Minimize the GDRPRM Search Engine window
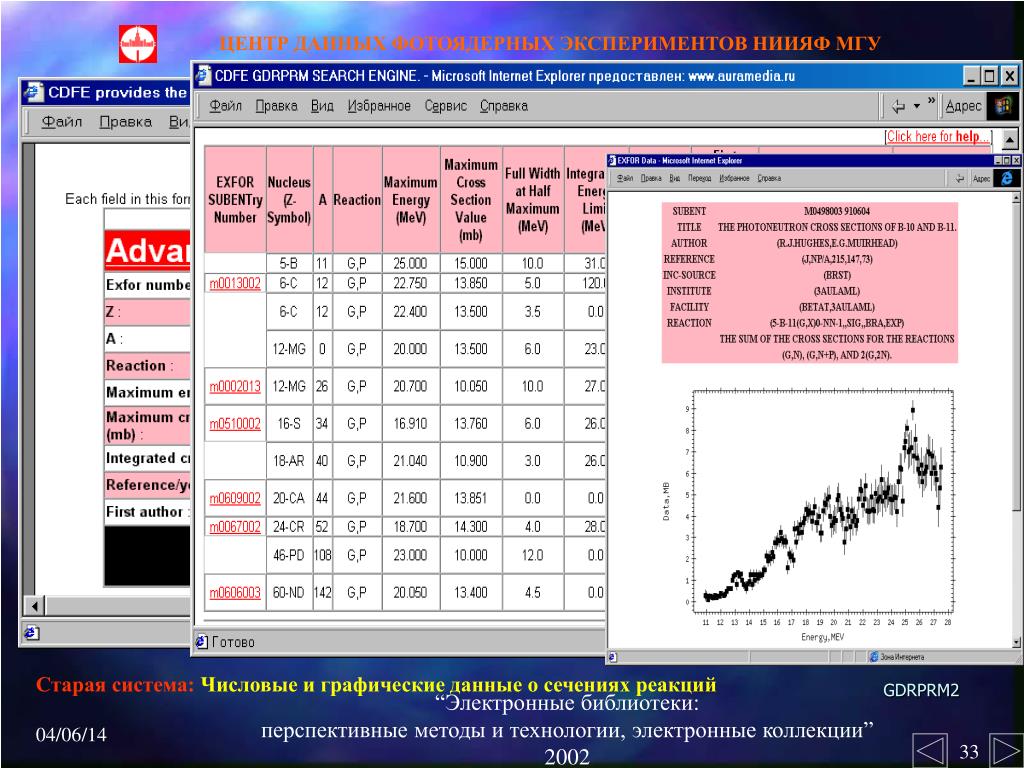The width and height of the screenshot is (1024, 768). pyautogui.click(x=972, y=76)
